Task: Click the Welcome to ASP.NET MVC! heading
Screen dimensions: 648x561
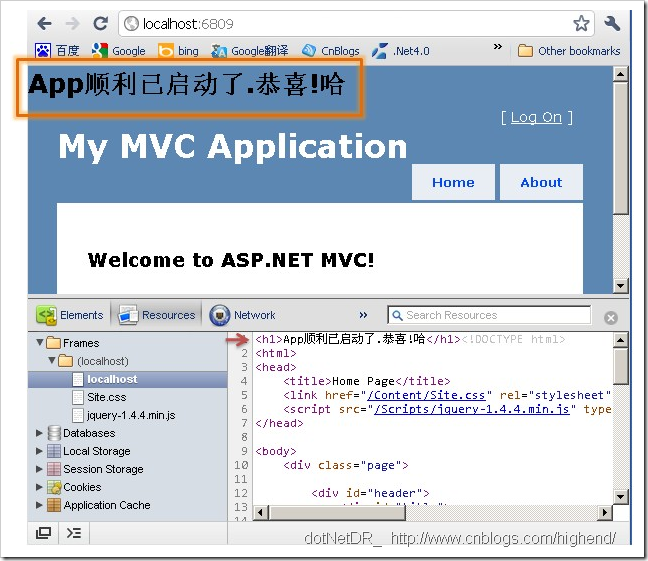Action: (x=231, y=260)
